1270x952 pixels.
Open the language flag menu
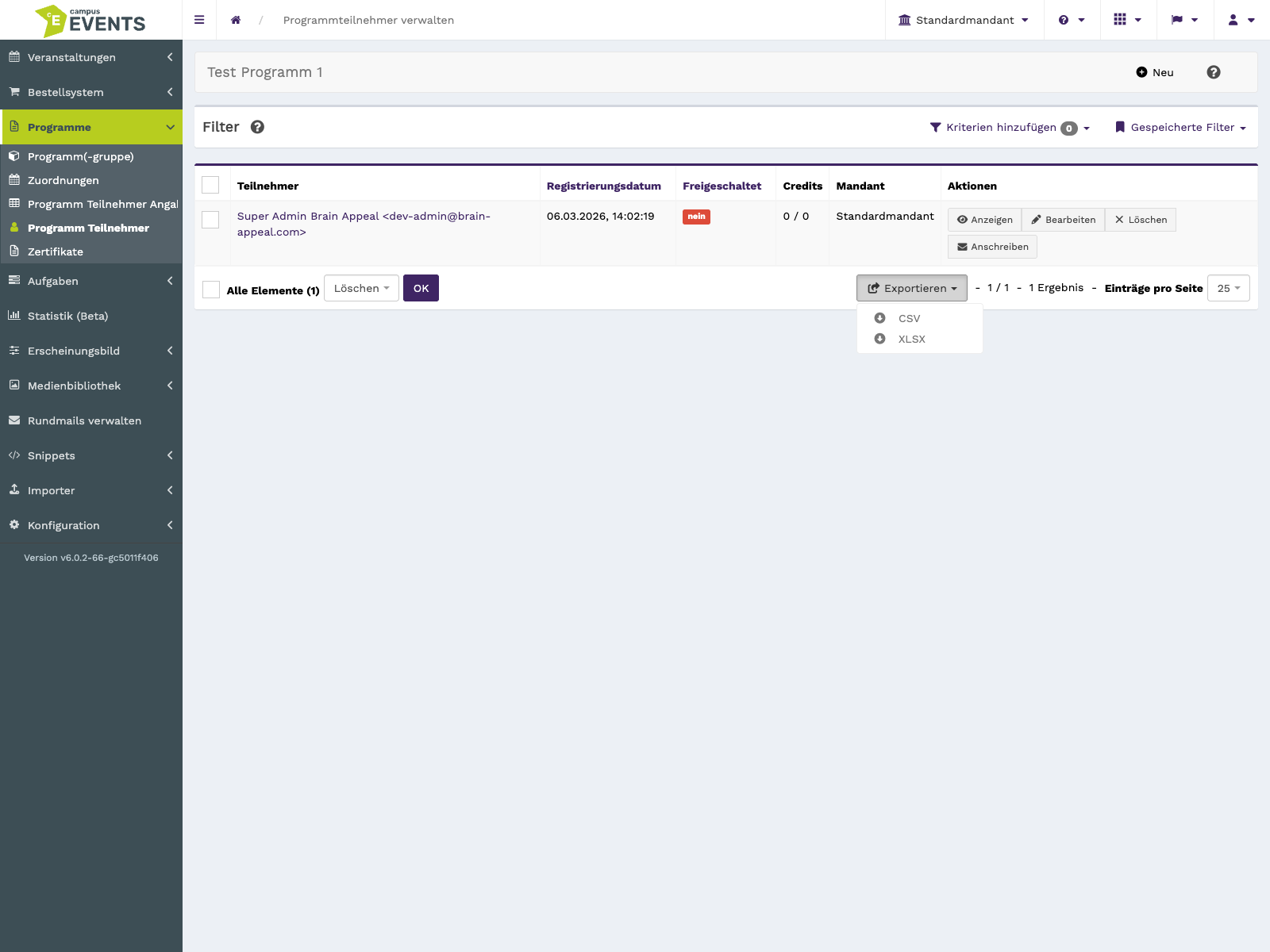click(x=1185, y=20)
